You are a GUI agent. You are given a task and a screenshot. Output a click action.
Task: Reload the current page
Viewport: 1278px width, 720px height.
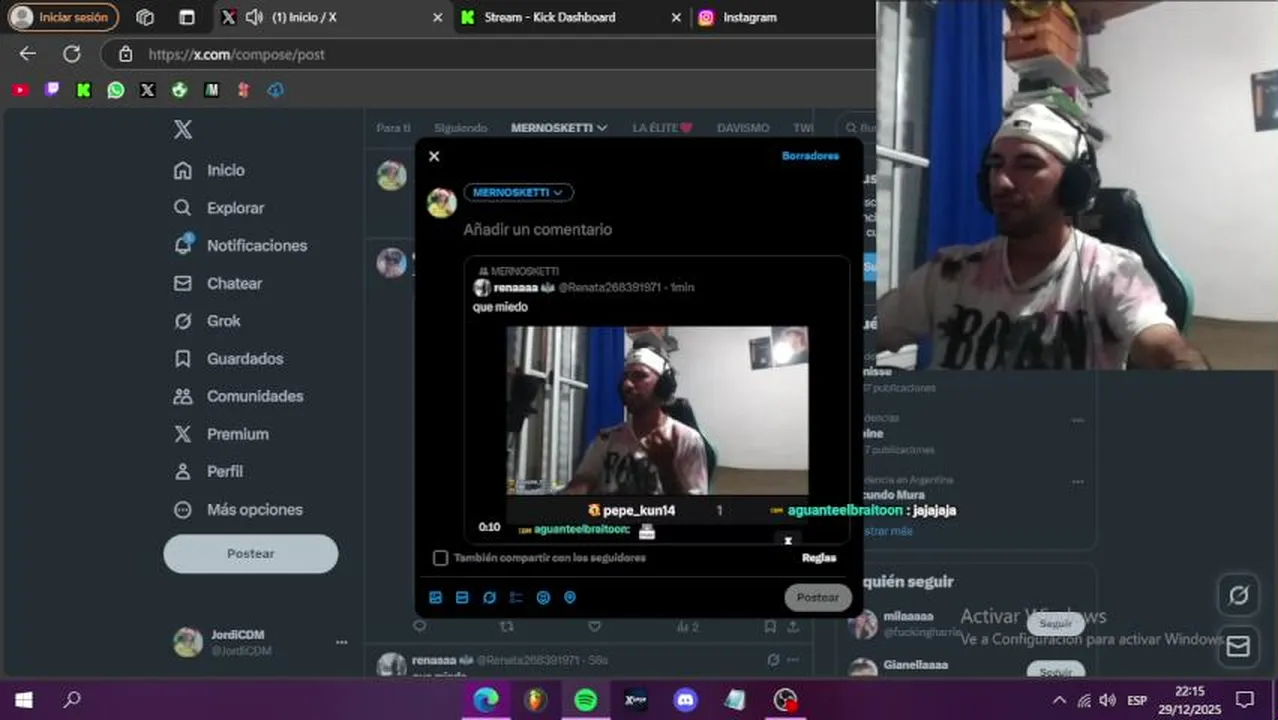coord(72,54)
